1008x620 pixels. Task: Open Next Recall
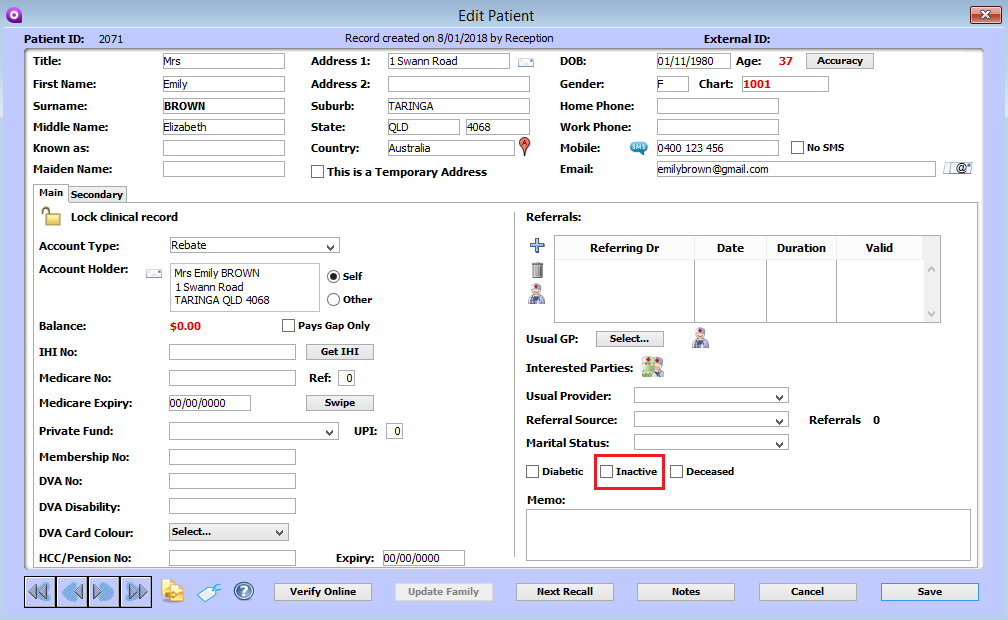tap(565, 592)
